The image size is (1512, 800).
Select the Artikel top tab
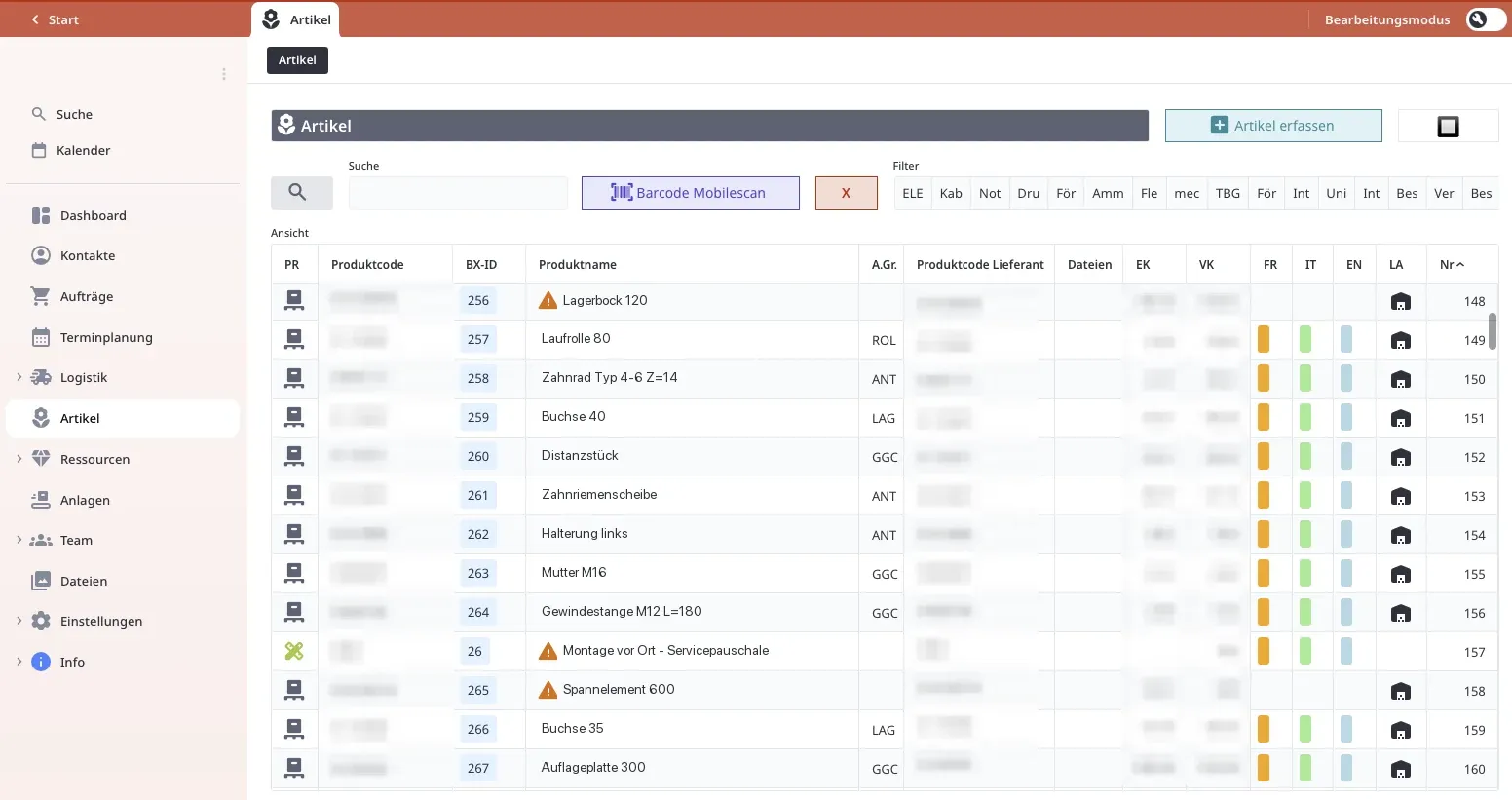coord(296,19)
